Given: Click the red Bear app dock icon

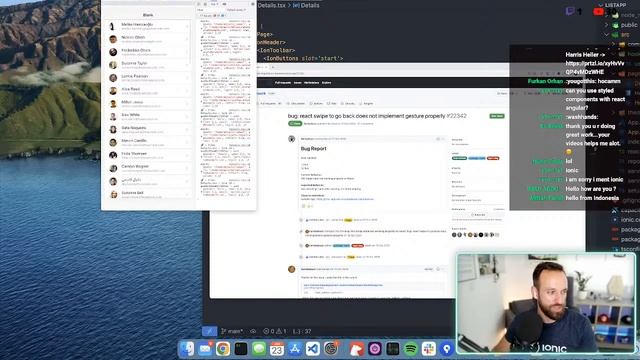Looking at the screenshot, I should [x=356, y=349].
